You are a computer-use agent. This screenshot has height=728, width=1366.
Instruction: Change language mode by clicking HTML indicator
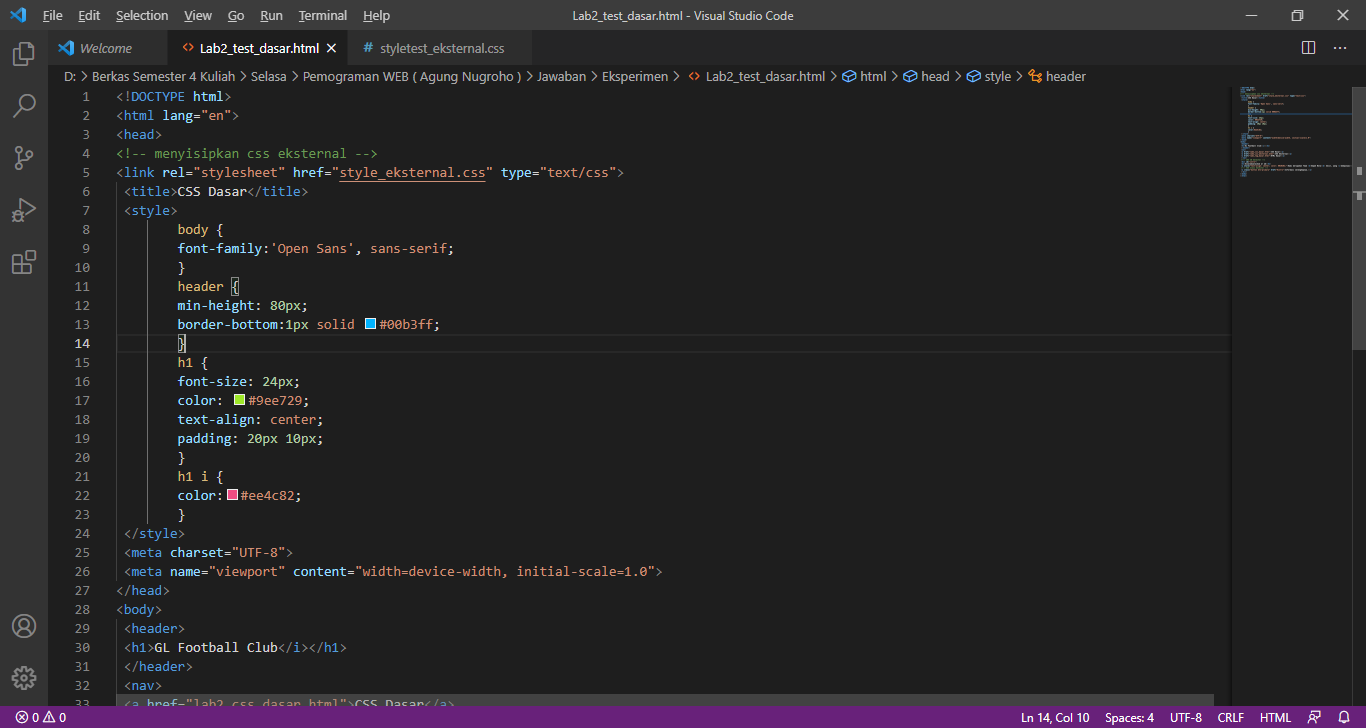(x=1275, y=717)
